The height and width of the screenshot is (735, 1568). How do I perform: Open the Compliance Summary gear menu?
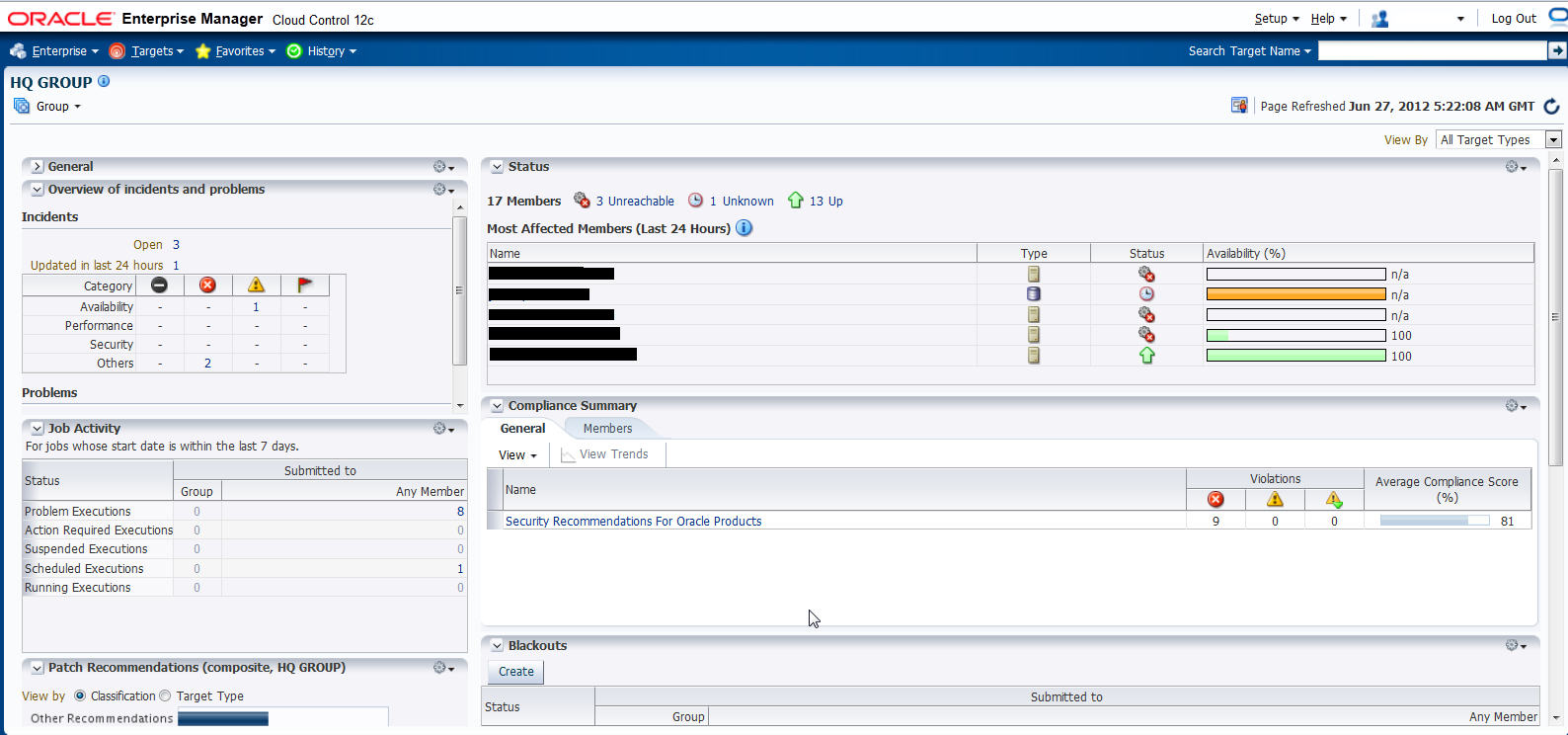pyautogui.click(x=1516, y=406)
